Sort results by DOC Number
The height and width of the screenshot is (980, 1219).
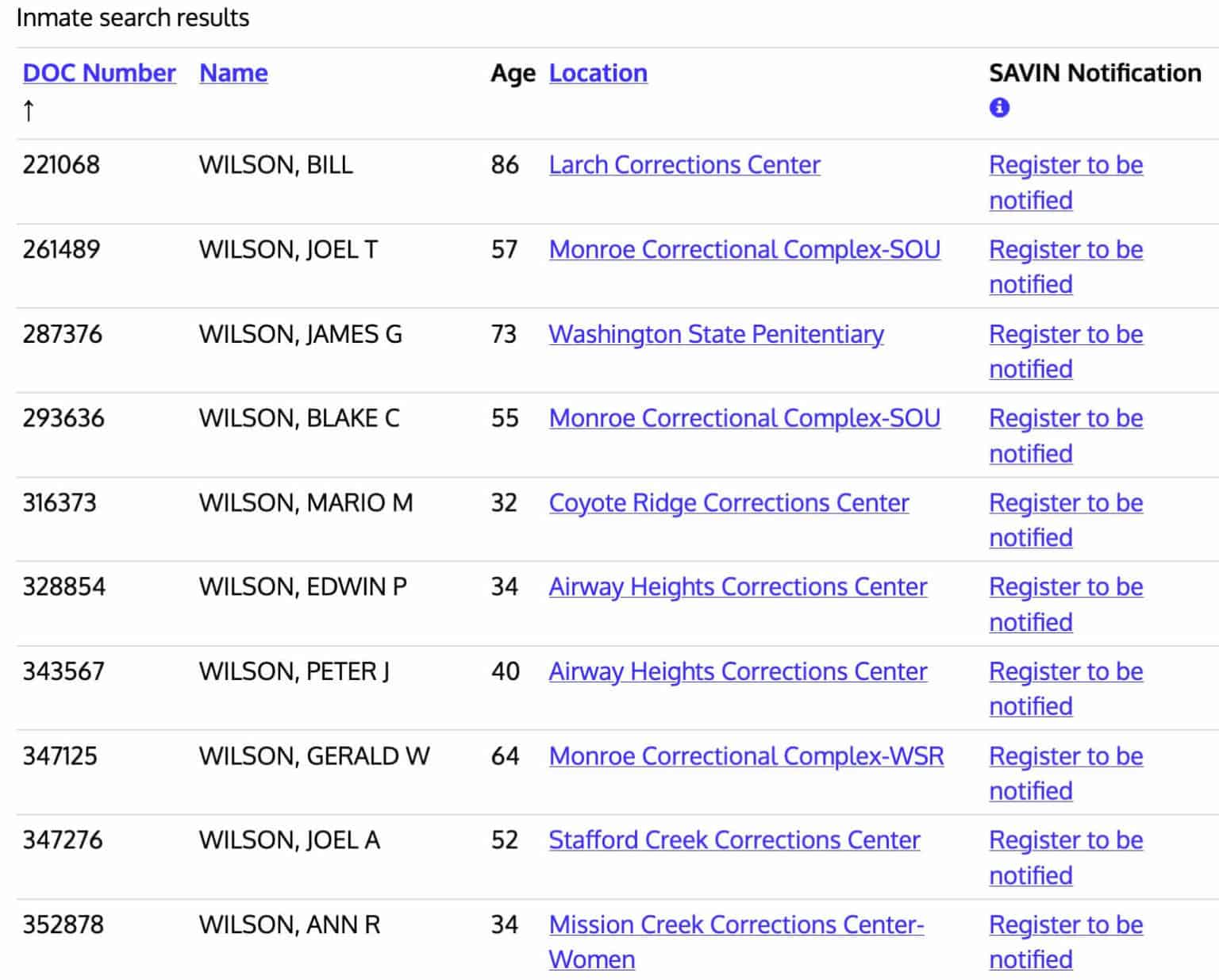[x=99, y=73]
